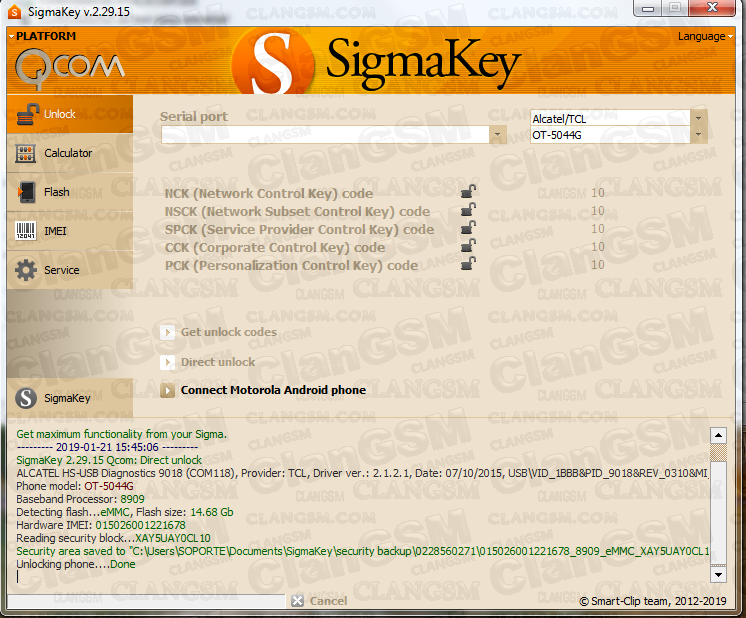Screen dimensions: 746x618
Task: Click Direct unlock button
Action: (208, 363)
